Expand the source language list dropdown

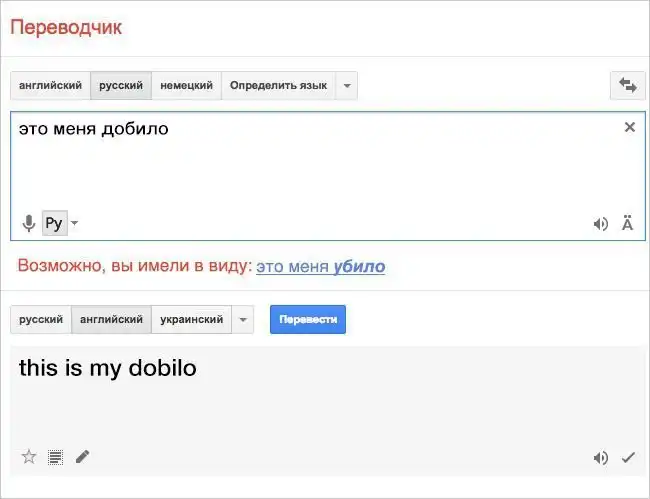(x=346, y=86)
